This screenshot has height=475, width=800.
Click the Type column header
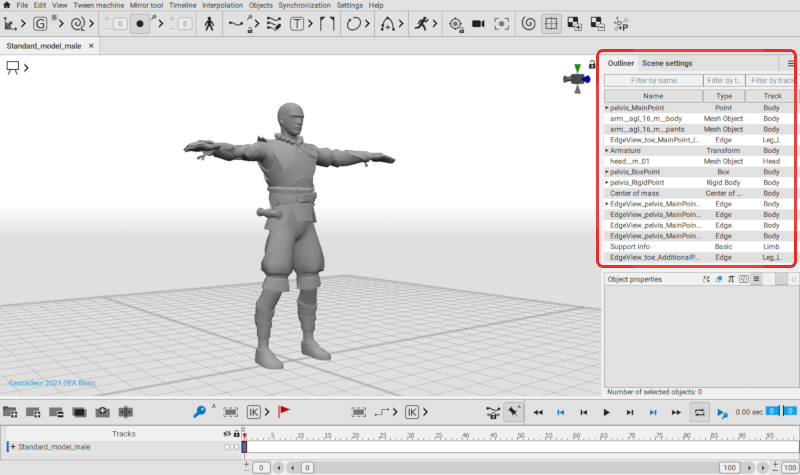click(x=723, y=96)
